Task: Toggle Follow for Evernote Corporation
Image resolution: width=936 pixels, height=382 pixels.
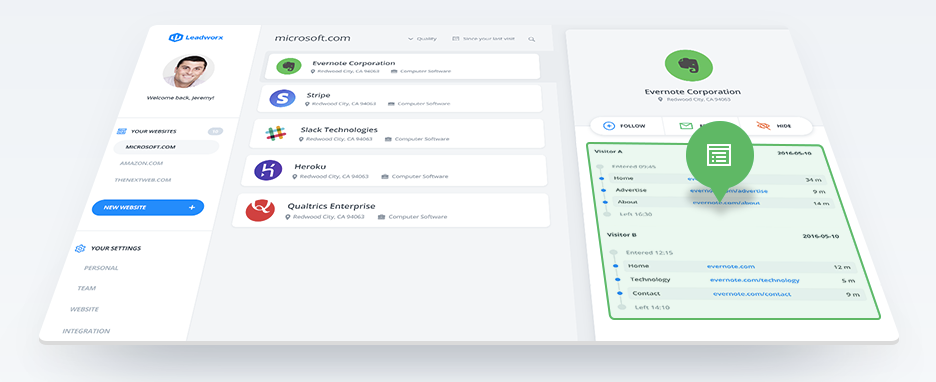Action: [x=625, y=126]
